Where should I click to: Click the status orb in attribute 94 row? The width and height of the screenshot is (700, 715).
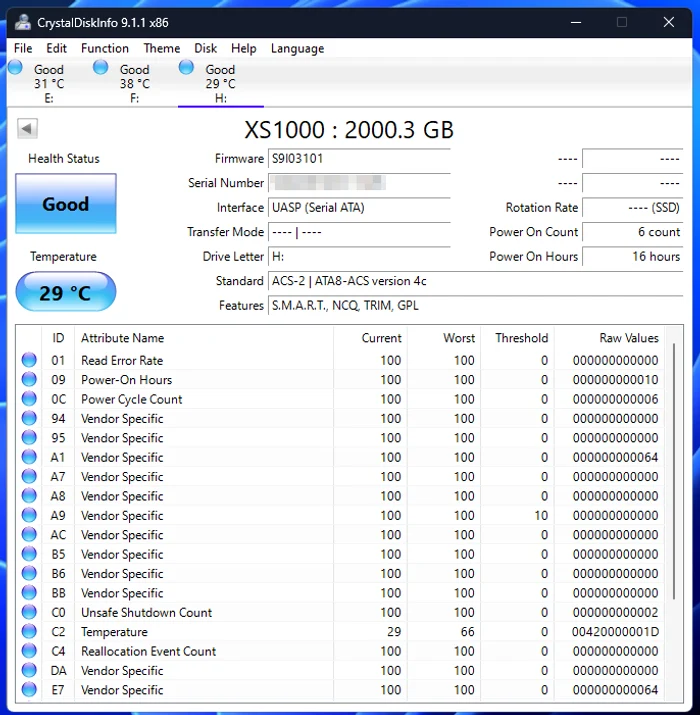click(x=29, y=418)
